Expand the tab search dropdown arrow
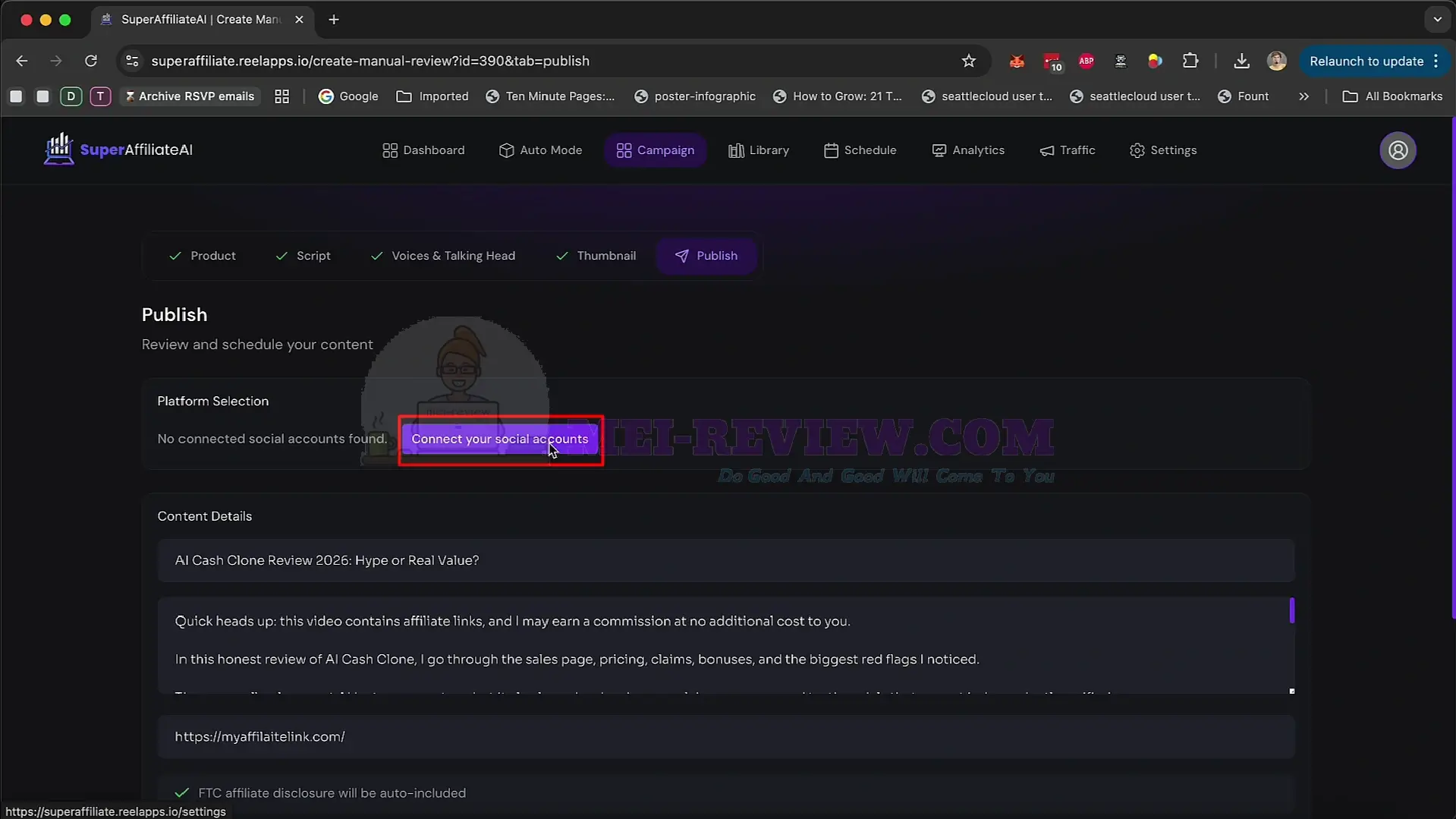The width and height of the screenshot is (1456, 819). [x=1437, y=20]
